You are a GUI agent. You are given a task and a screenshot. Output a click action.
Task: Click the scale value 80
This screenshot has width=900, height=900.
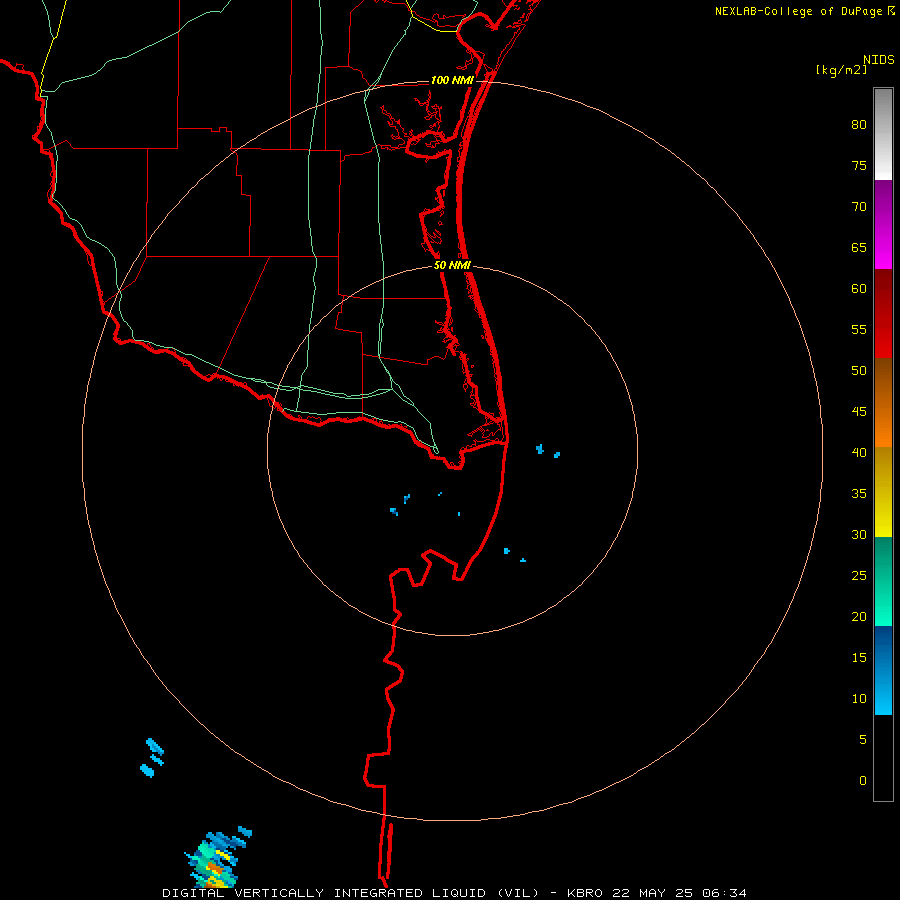pos(859,125)
